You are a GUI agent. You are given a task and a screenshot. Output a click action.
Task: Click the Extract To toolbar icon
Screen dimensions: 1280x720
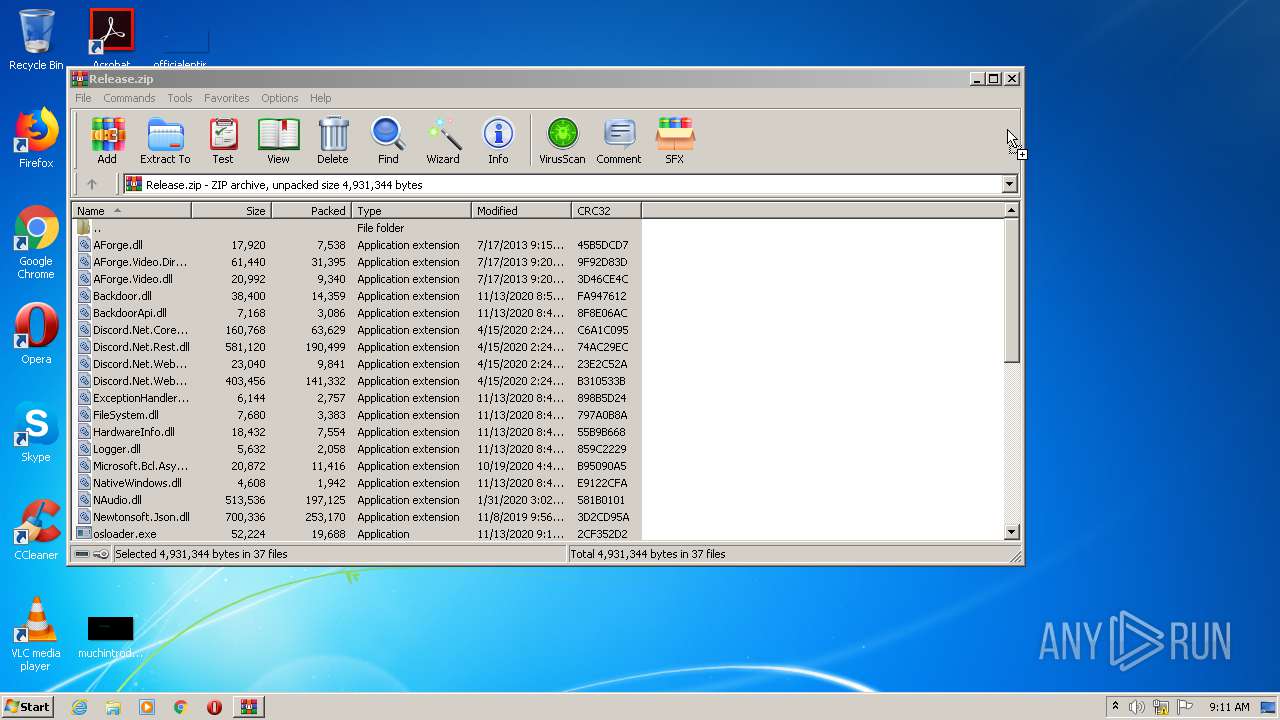(165, 140)
